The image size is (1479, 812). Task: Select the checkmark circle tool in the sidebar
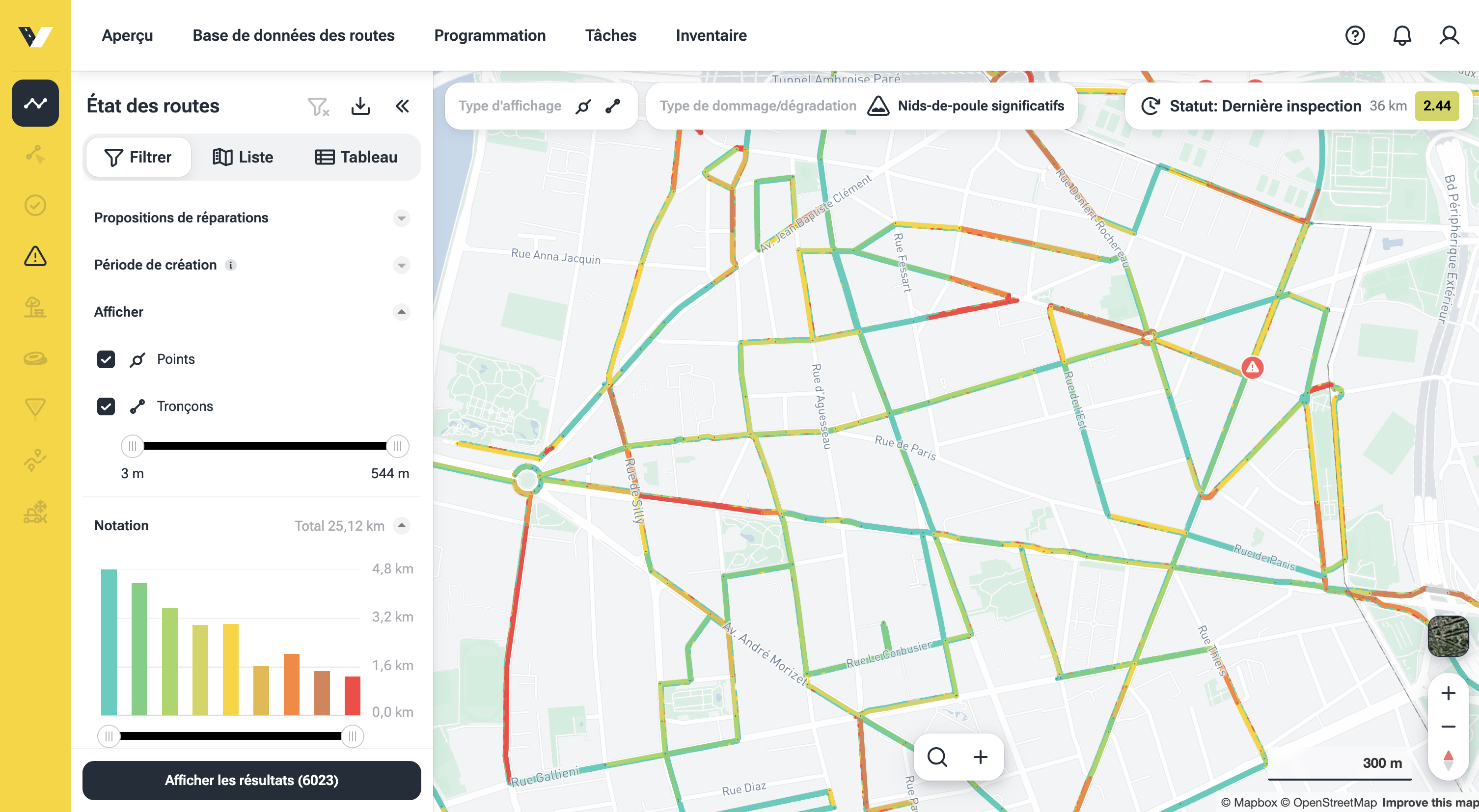tap(35, 205)
